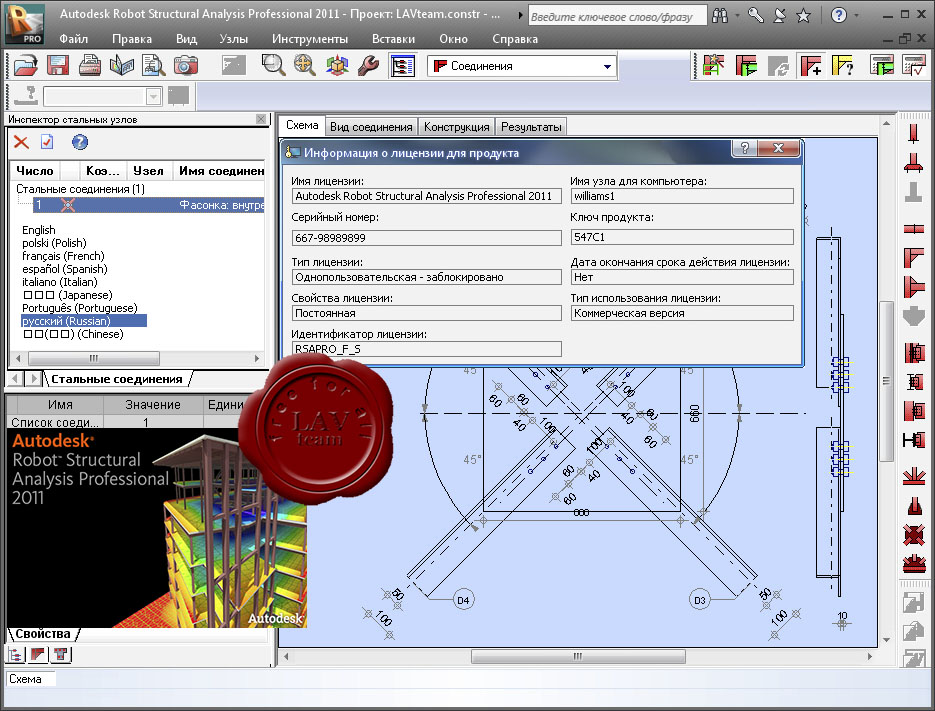
Task: Toggle the object inspector panel icon
Action: (x=403, y=66)
